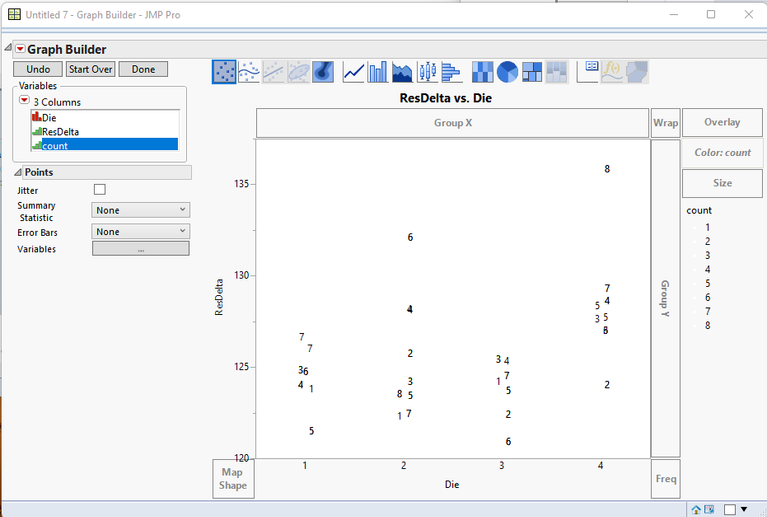Select the Line of Fit element icon
The height and width of the screenshot is (517, 767).
tap(273, 72)
